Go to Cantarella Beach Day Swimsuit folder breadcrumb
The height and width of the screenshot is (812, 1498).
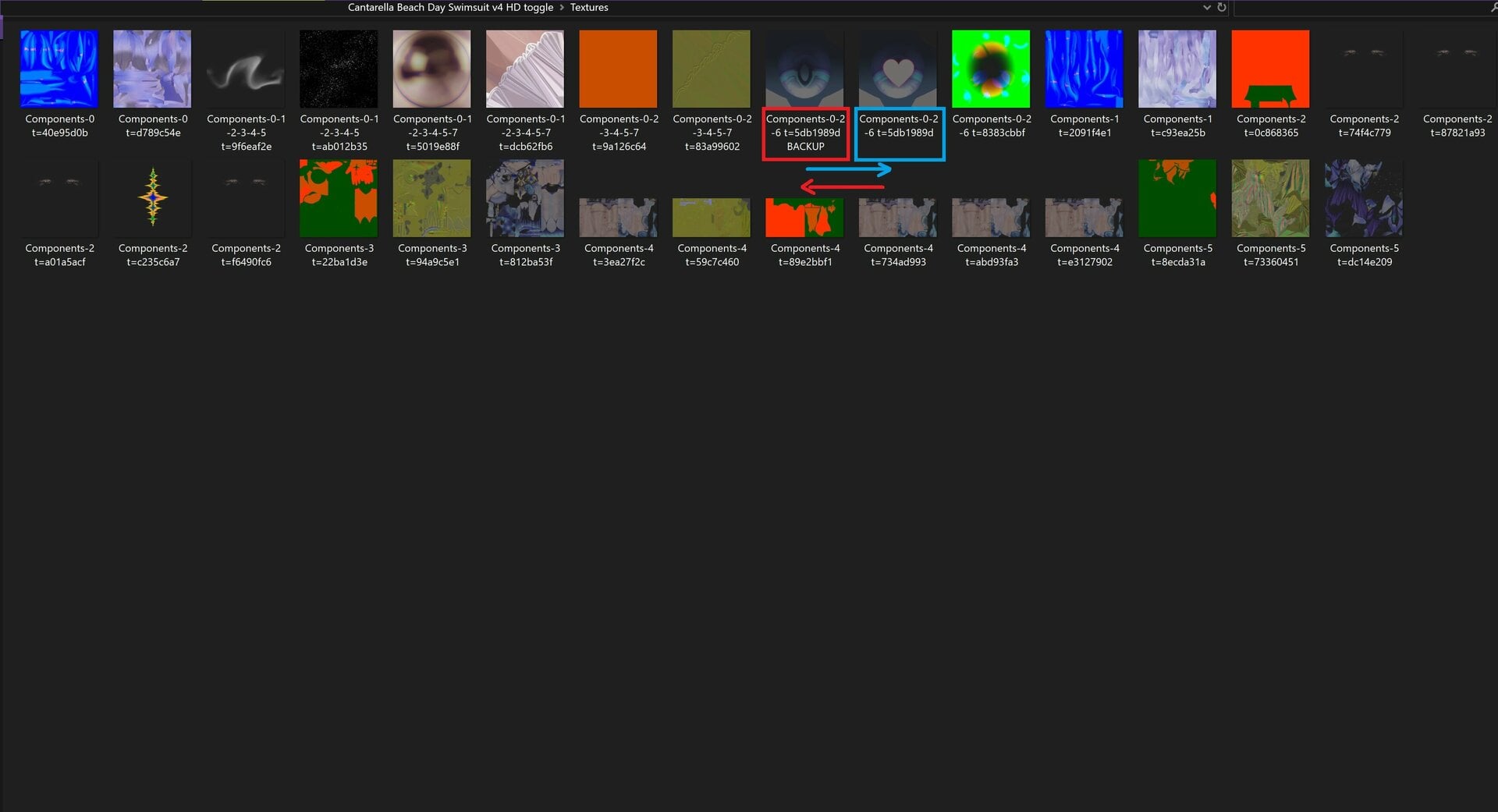(x=450, y=8)
